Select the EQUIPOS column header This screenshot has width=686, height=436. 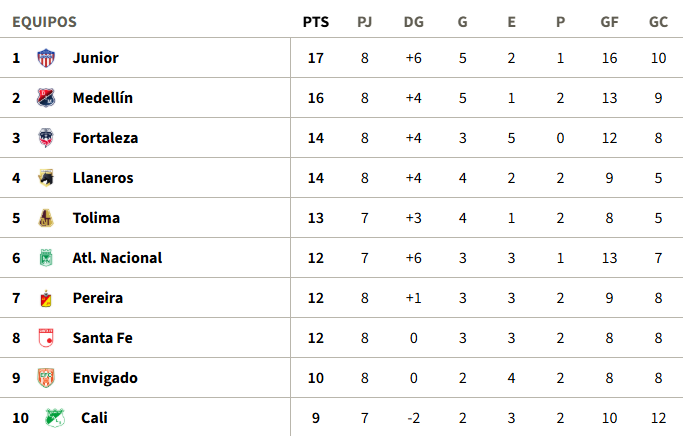tap(45, 22)
